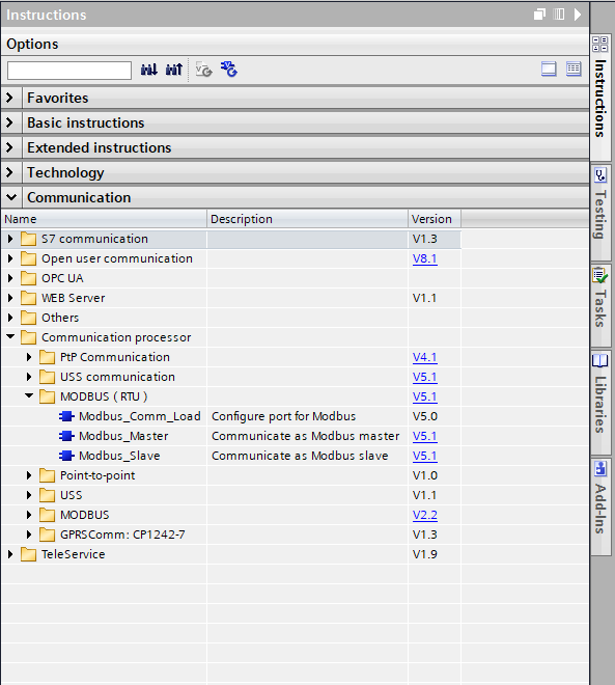
Task: Click the V1.9 version of TeleService
Action: coord(425,554)
